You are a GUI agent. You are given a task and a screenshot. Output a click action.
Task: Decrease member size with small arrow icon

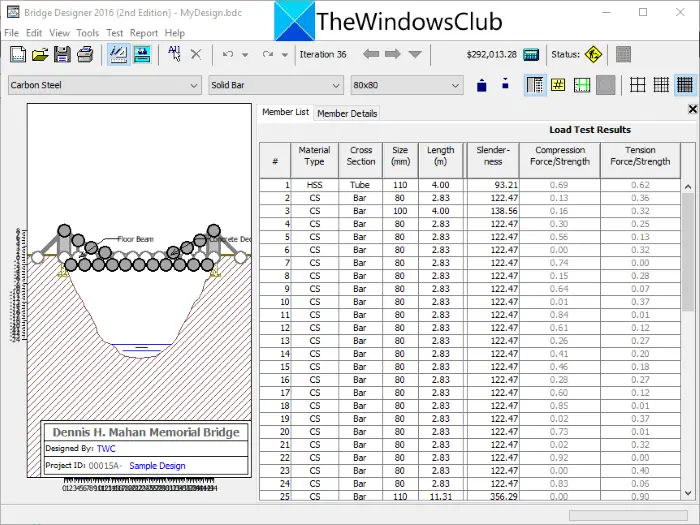pos(505,83)
